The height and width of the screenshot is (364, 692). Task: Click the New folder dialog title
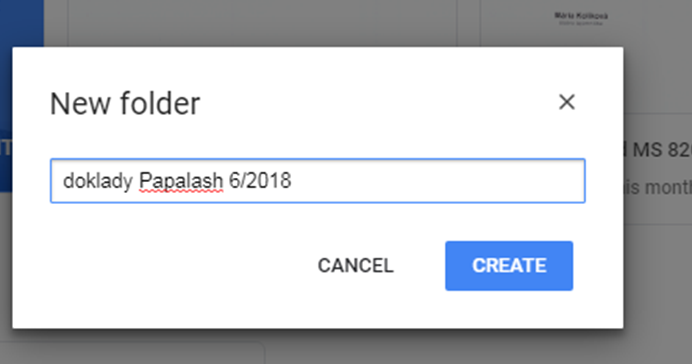tap(125, 104)
